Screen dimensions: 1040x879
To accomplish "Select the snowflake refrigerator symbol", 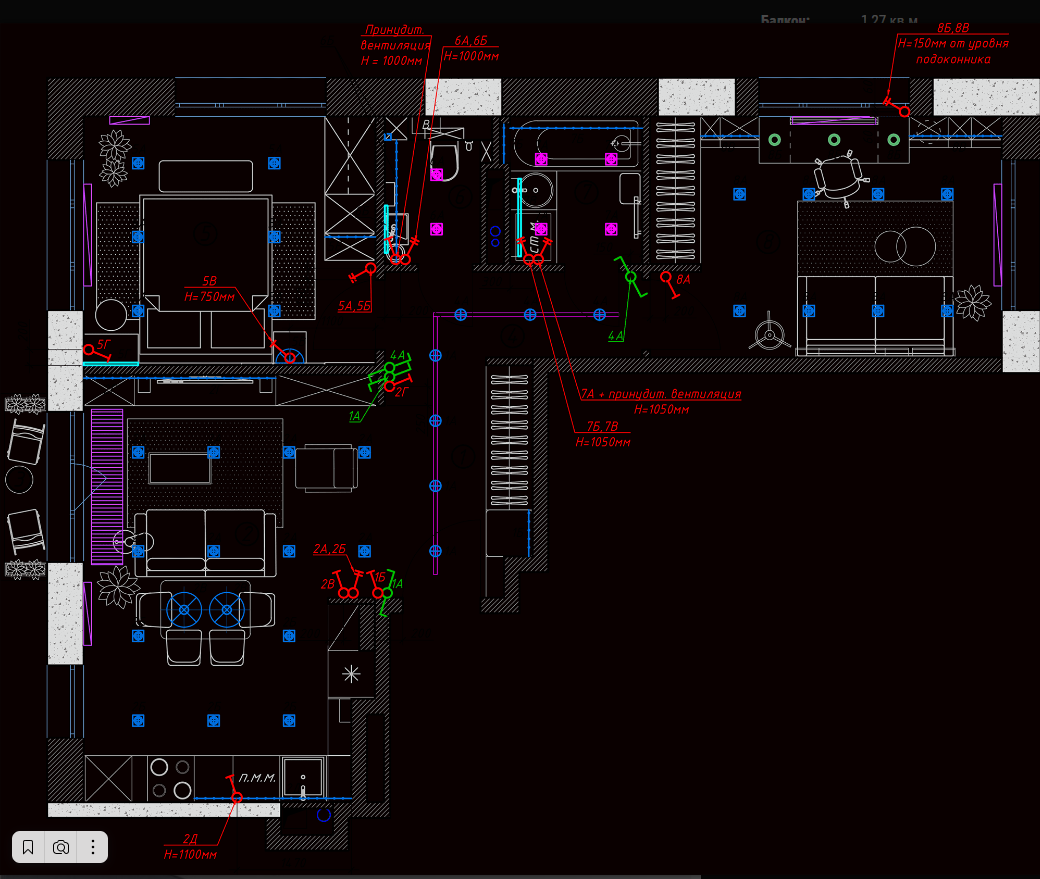I will pyautogui.click(x=351, y=675).
